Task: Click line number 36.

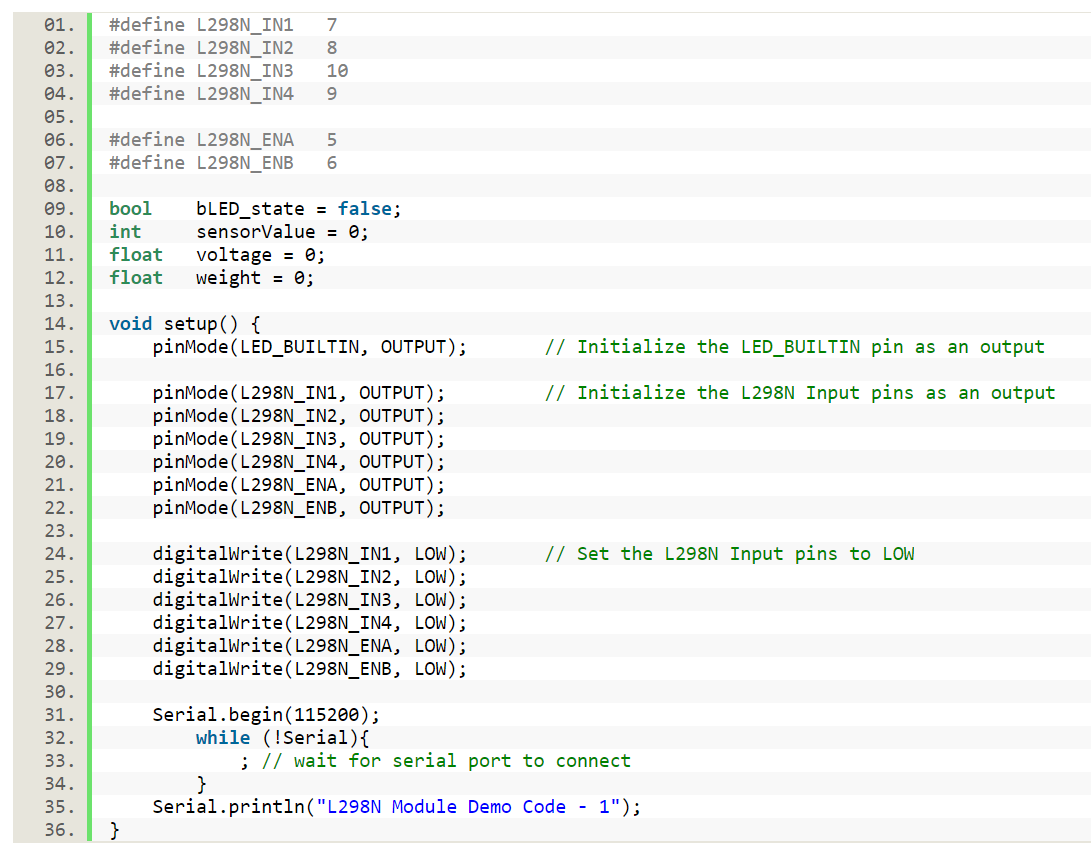Action: coord(59,830)
